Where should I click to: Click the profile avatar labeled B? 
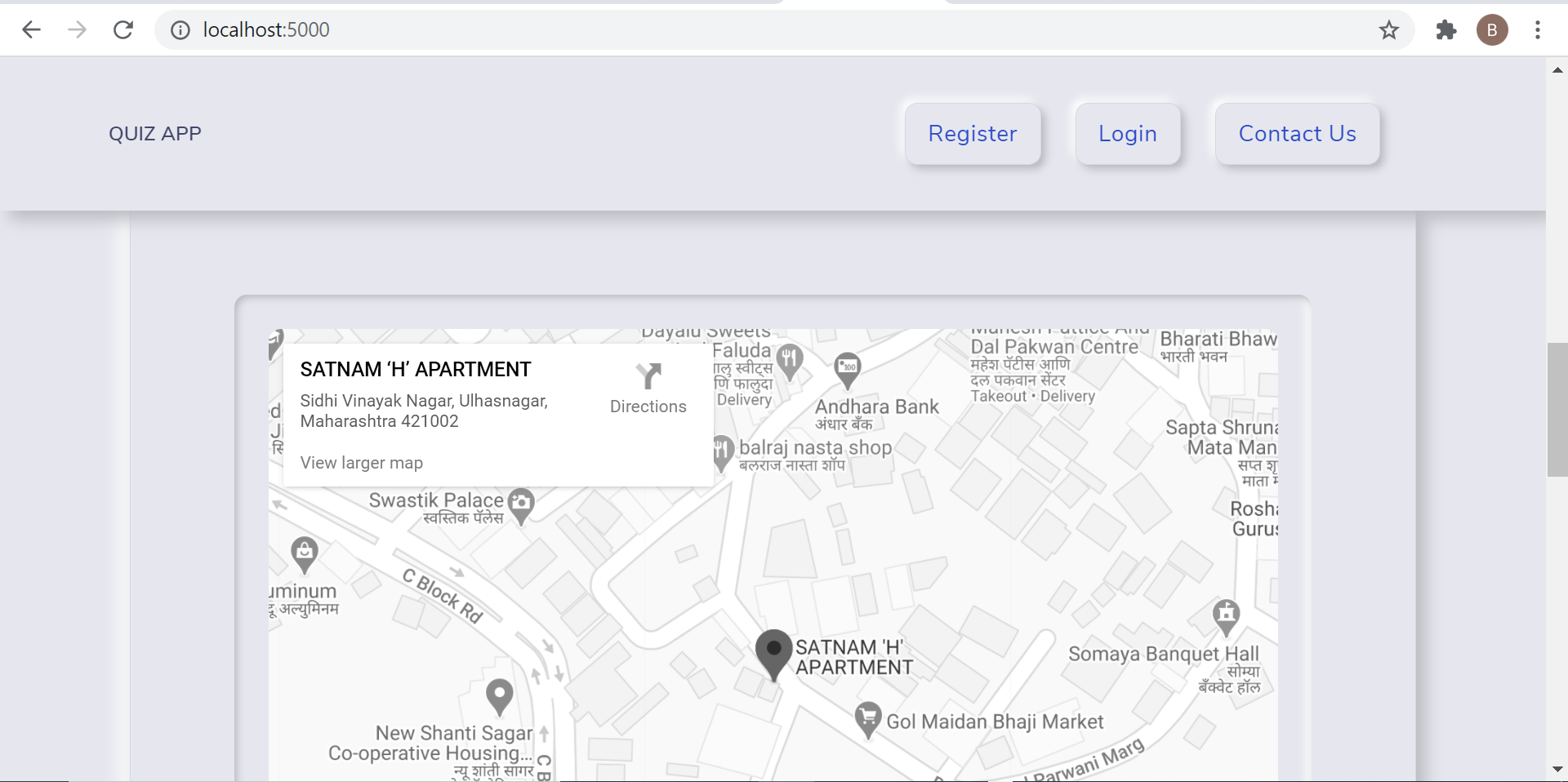pos(1492,29)
